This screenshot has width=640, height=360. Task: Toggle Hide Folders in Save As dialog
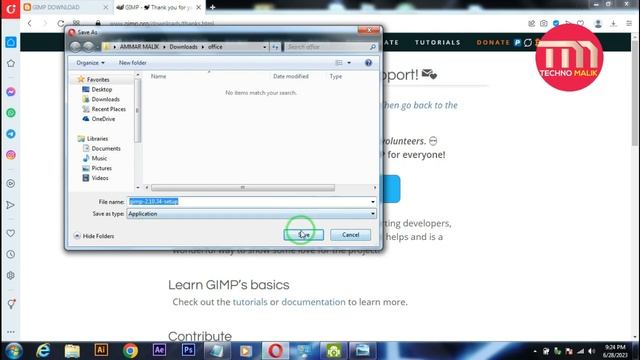pos(94,236)
